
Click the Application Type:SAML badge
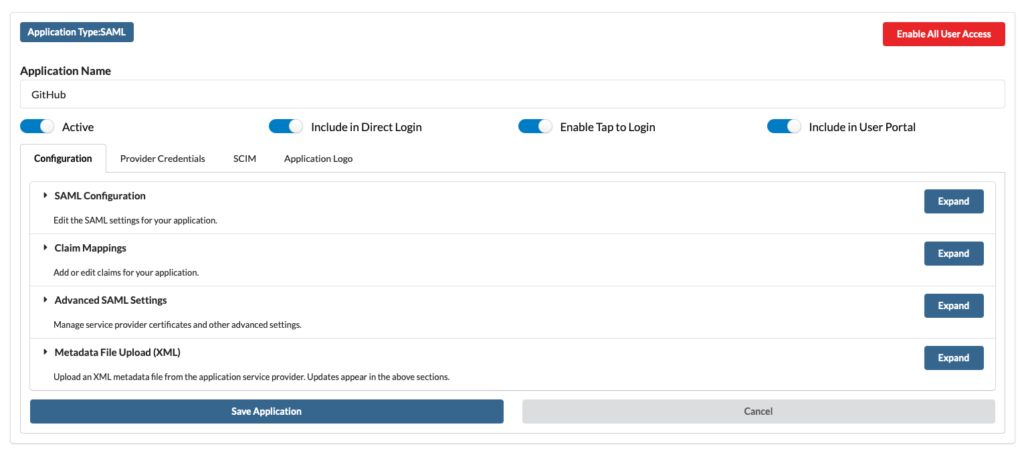77,32
